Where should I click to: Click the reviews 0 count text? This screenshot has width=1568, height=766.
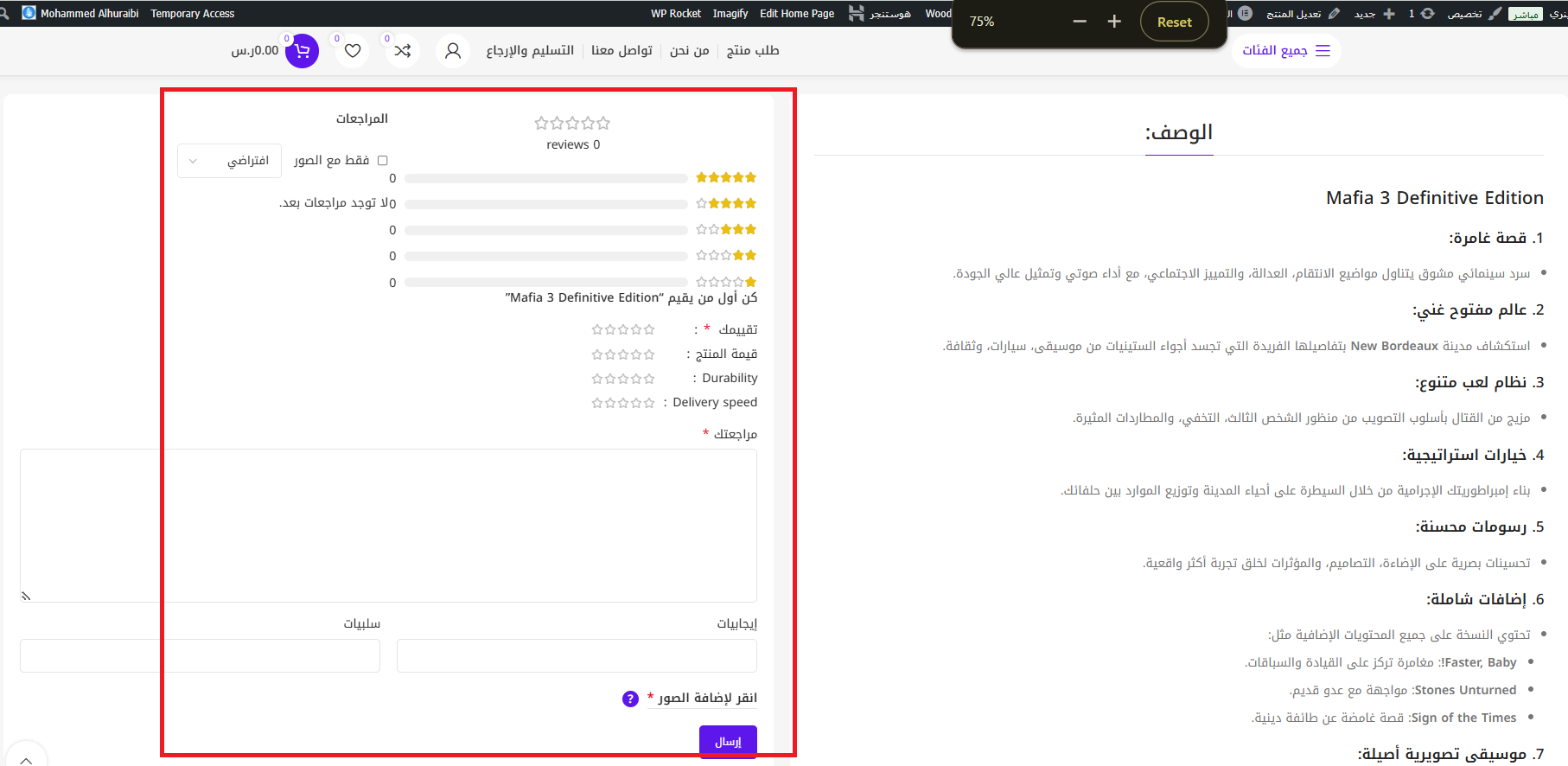[573, 144]
